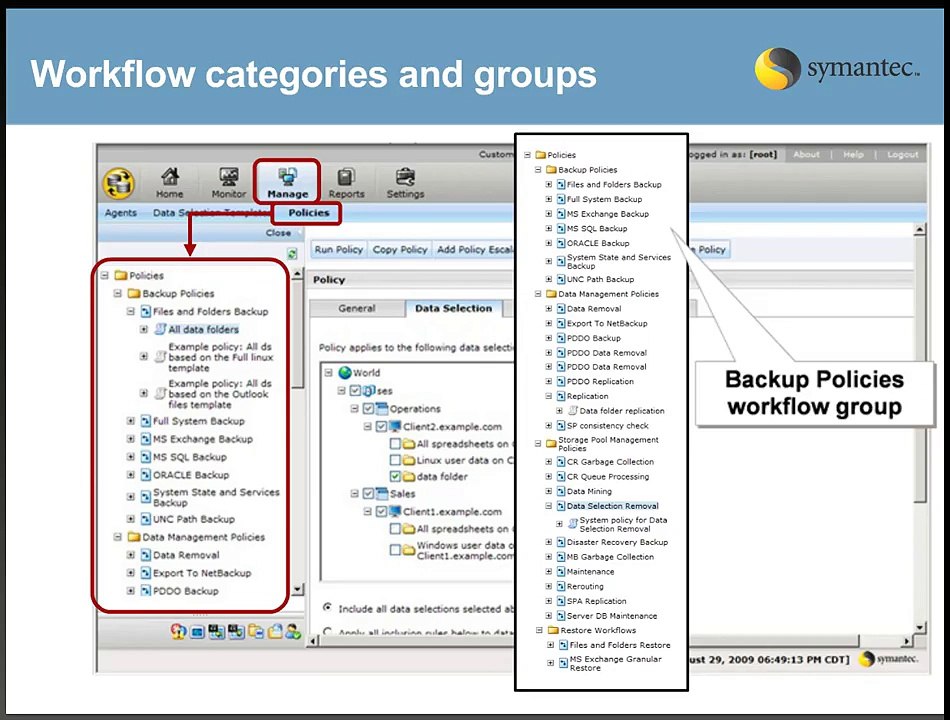Switch to the General tab

coord(357,308)
